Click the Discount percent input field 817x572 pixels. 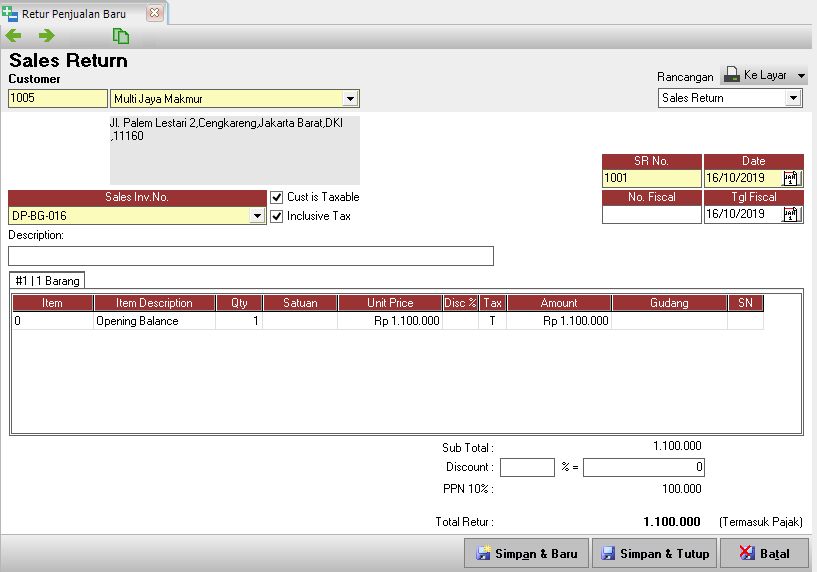click(527, 467)
